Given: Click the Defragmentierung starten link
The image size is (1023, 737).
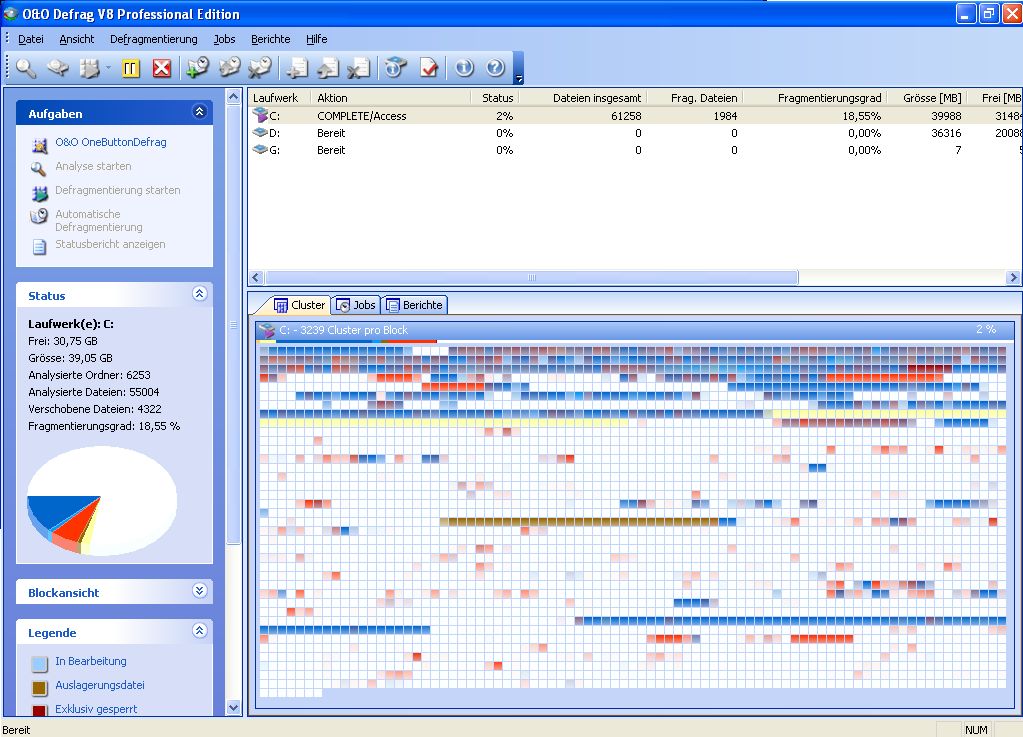Looking at the screenshot, I should (x=117, y=190).
